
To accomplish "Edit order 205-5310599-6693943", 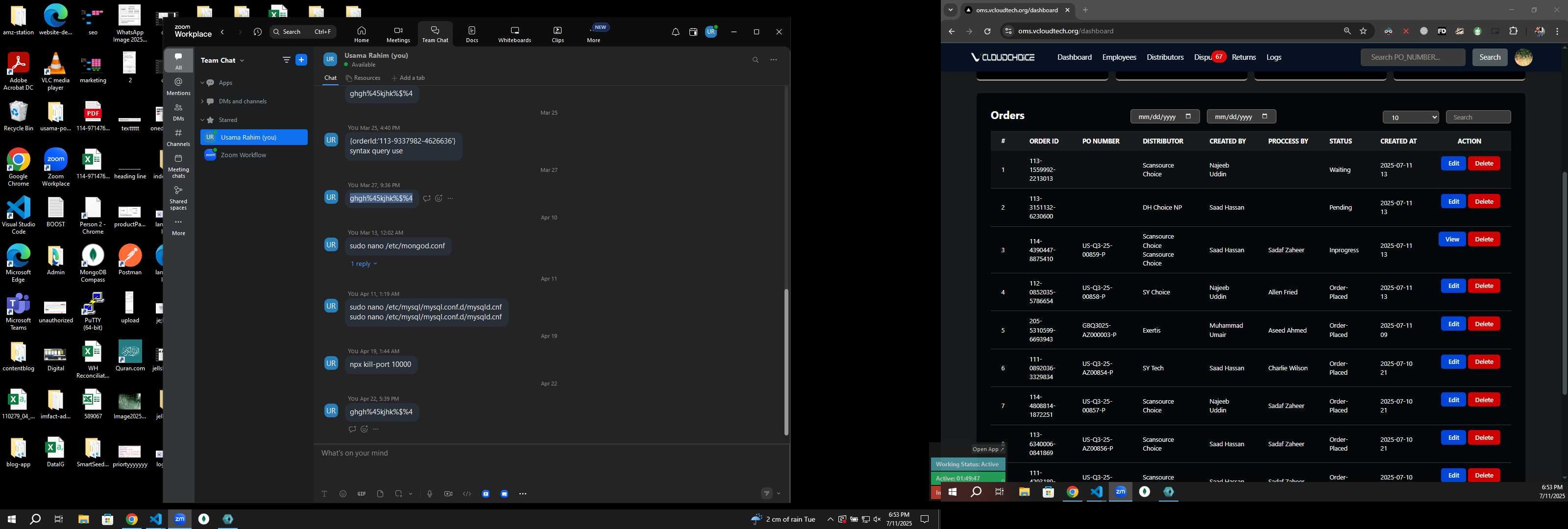I will (x=1453, y=324).
